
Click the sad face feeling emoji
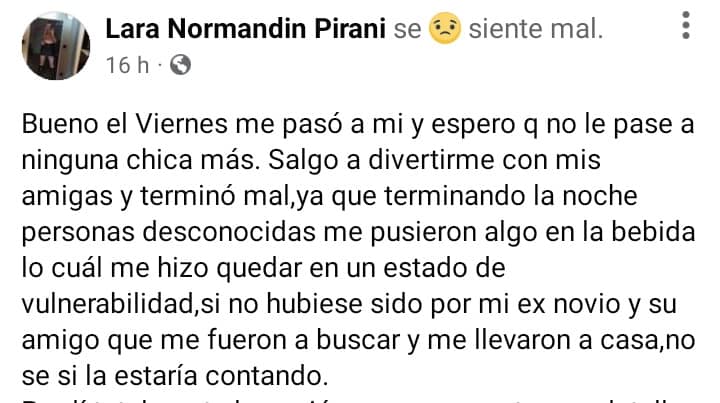click(x=441, y=30)
